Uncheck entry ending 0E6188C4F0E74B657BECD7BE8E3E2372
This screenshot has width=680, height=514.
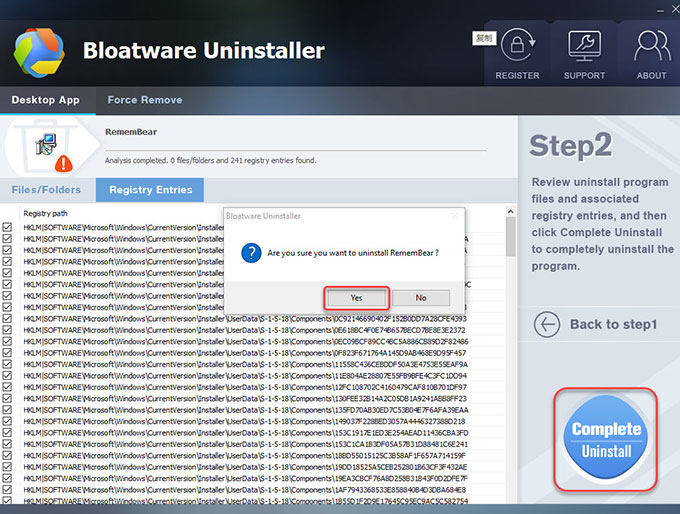click(7, 330)
